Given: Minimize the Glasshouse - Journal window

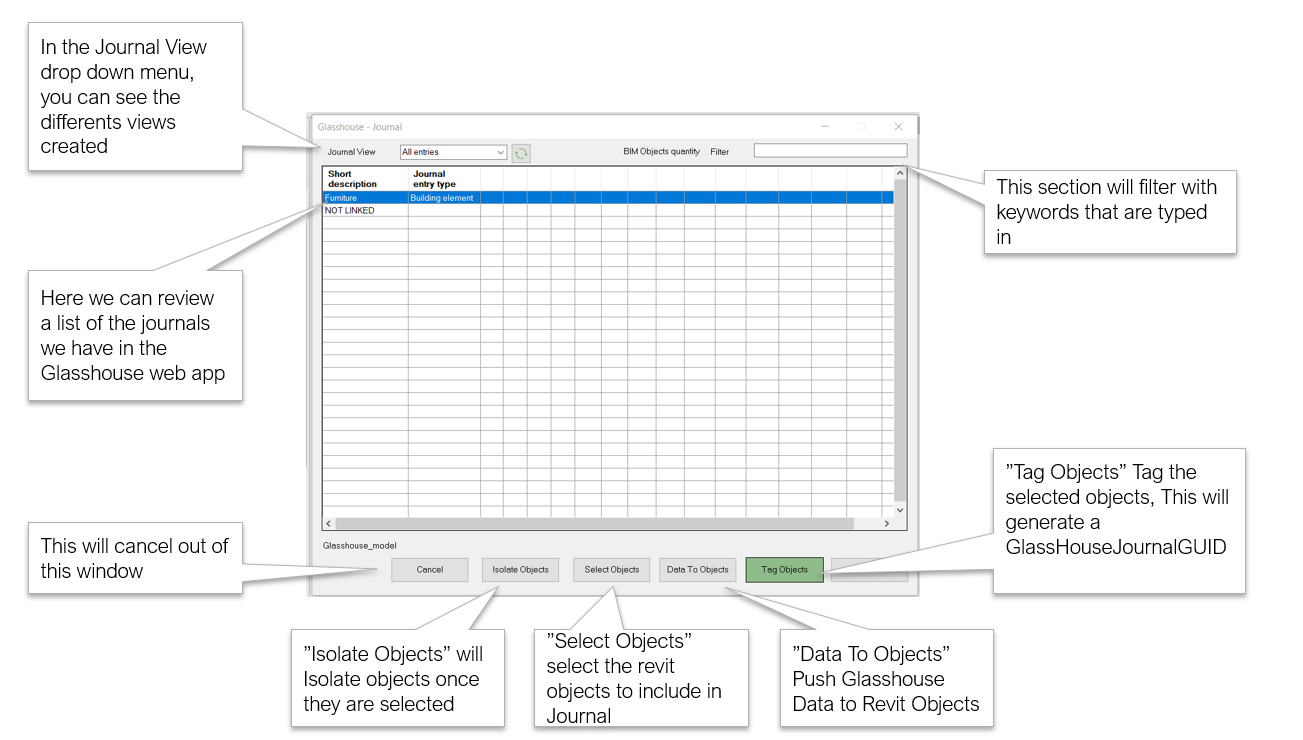Looking at the screenshot, I should coord(825,127).
